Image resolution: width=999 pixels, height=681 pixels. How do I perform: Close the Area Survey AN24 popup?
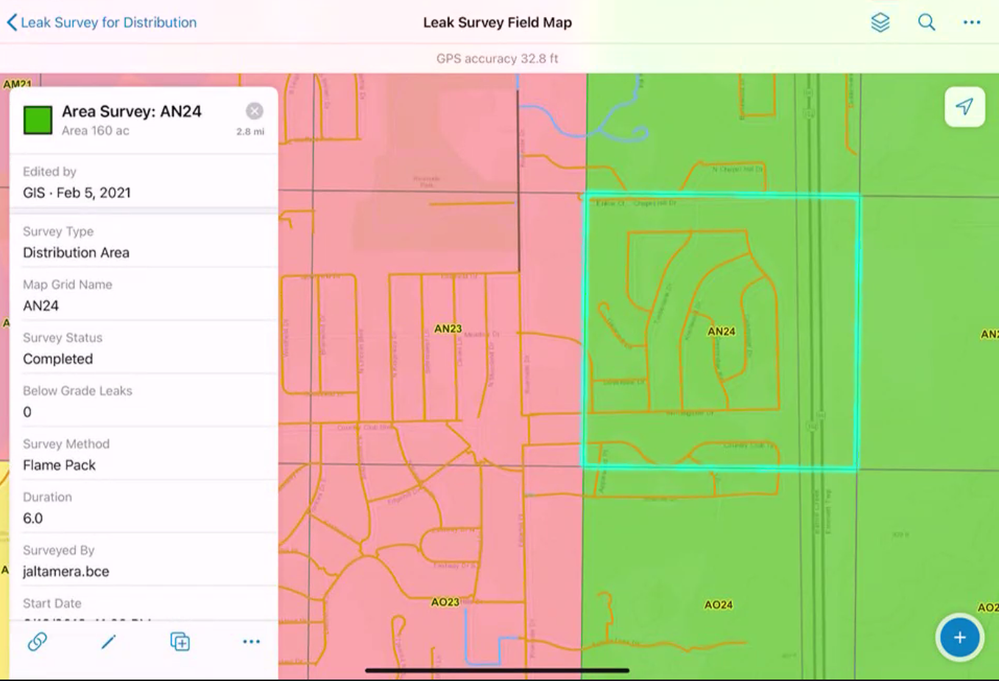pyautogui.click(x=254, y=111)
